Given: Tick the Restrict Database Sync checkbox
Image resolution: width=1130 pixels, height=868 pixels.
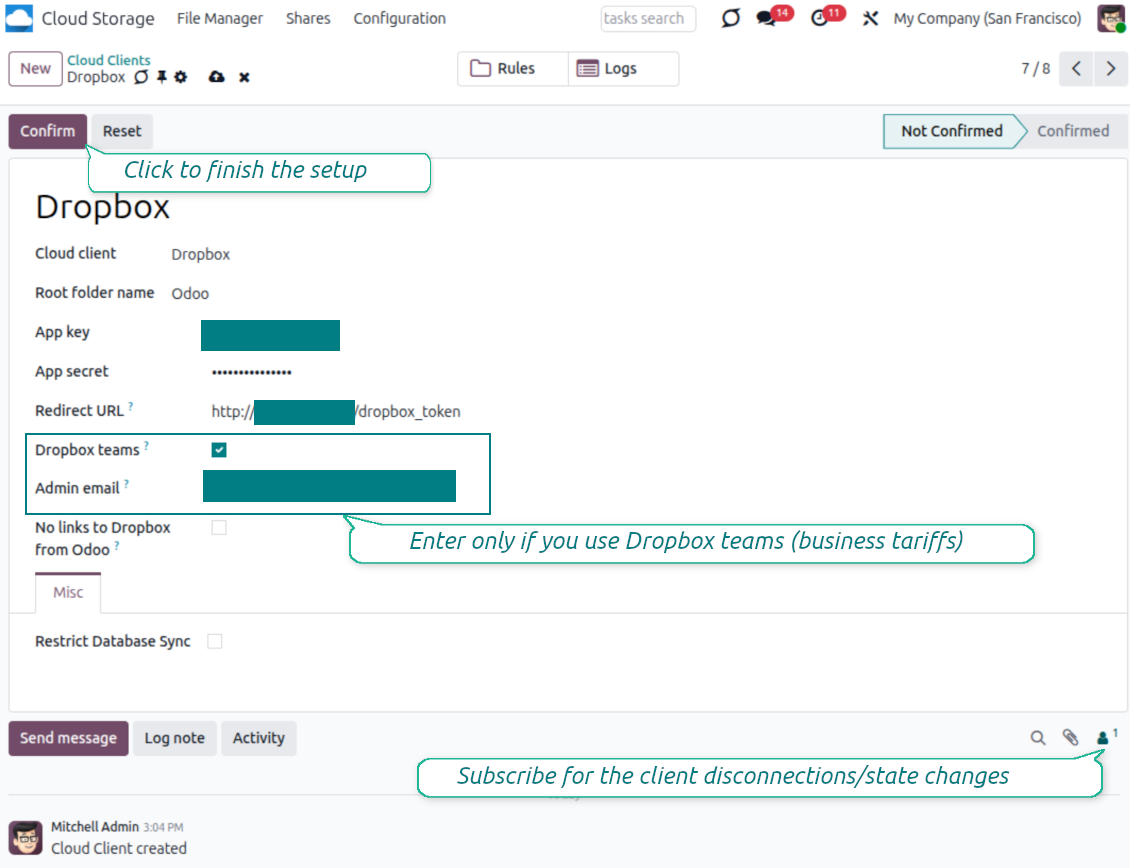Looking at the screenshot, I should click(215, 642).
